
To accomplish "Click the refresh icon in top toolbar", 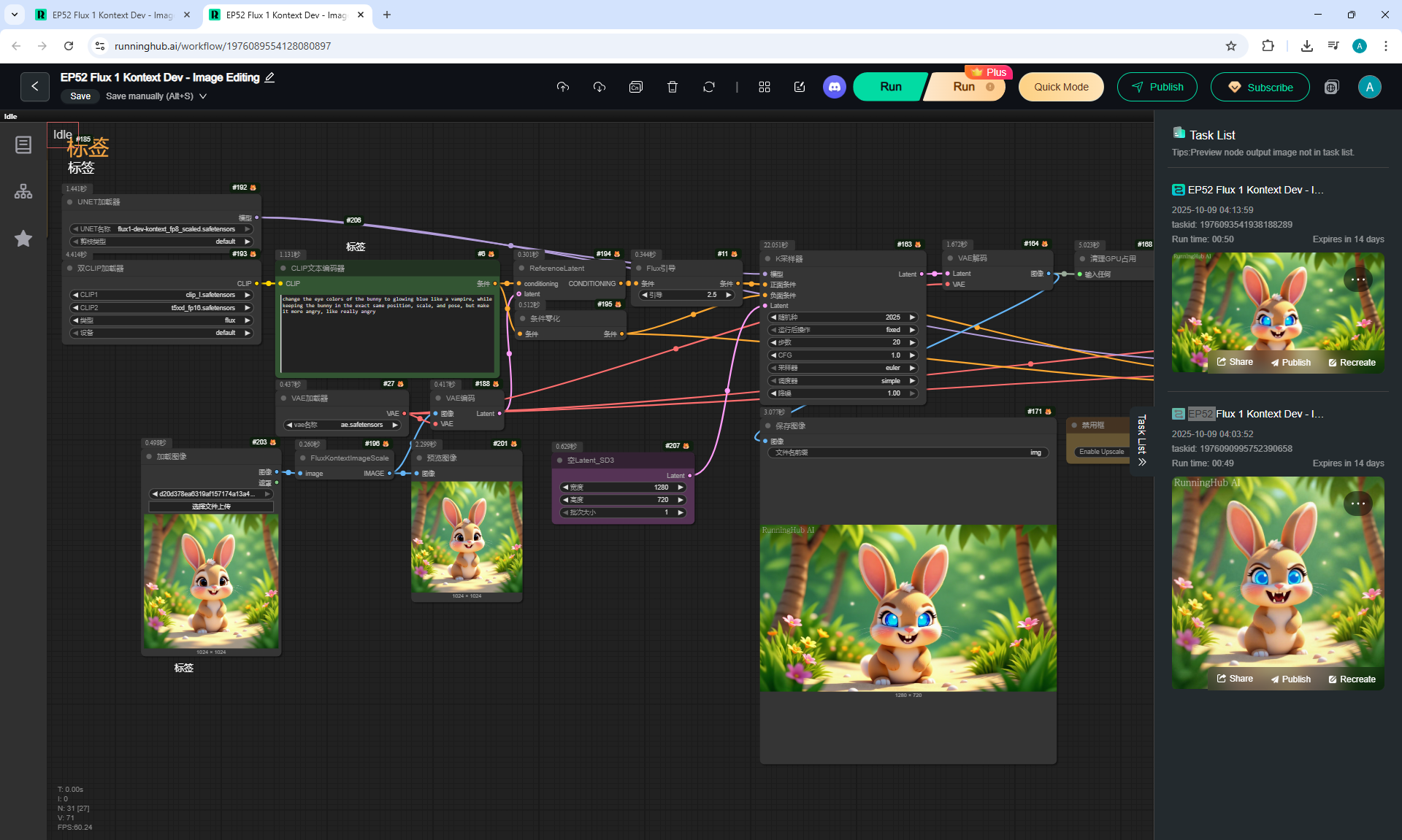I will coord(709,87).
